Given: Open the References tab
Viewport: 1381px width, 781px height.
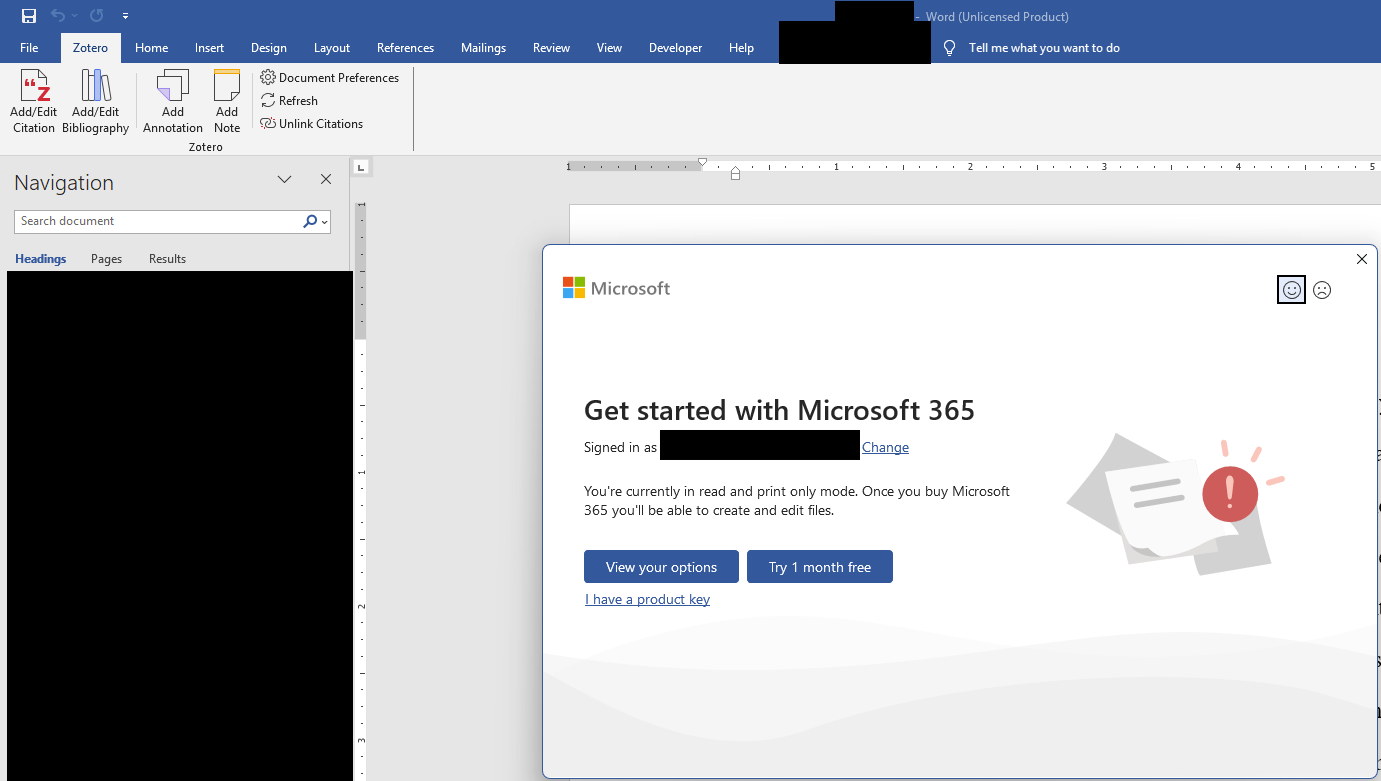Looking at the screenshot, I should pyautogui.click(x=405, y=47).
